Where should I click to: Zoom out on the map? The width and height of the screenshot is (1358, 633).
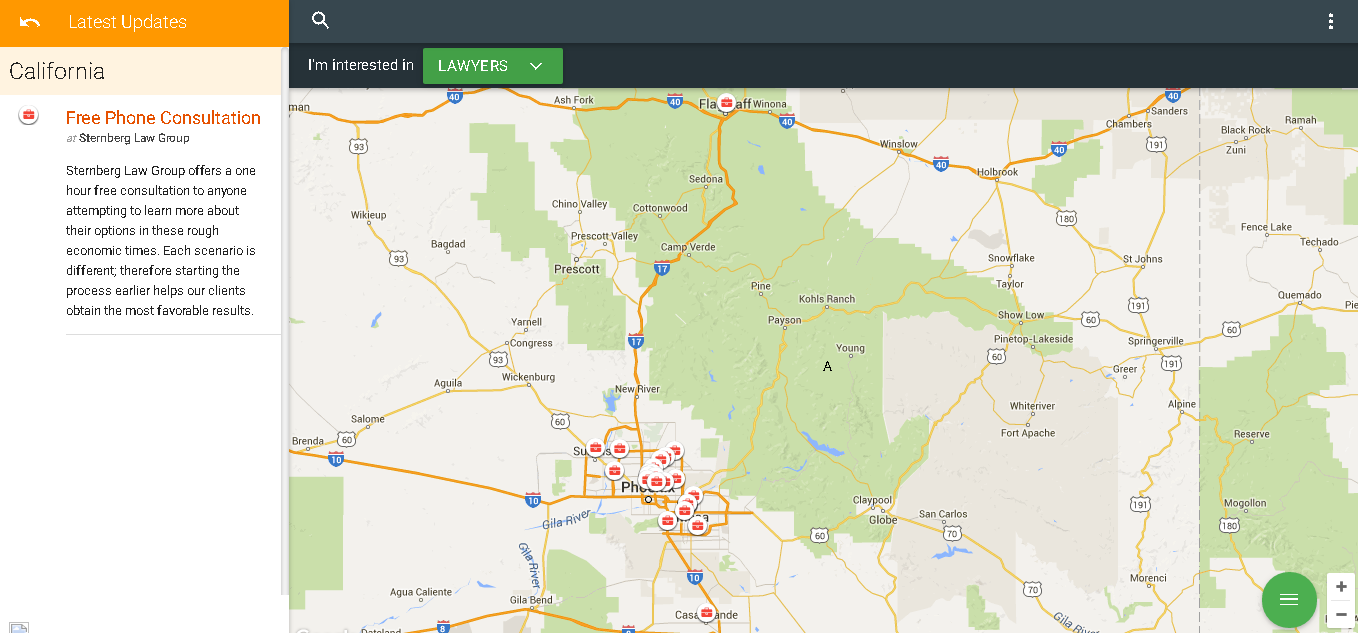pyautogui.click(x=1341, y=614)
